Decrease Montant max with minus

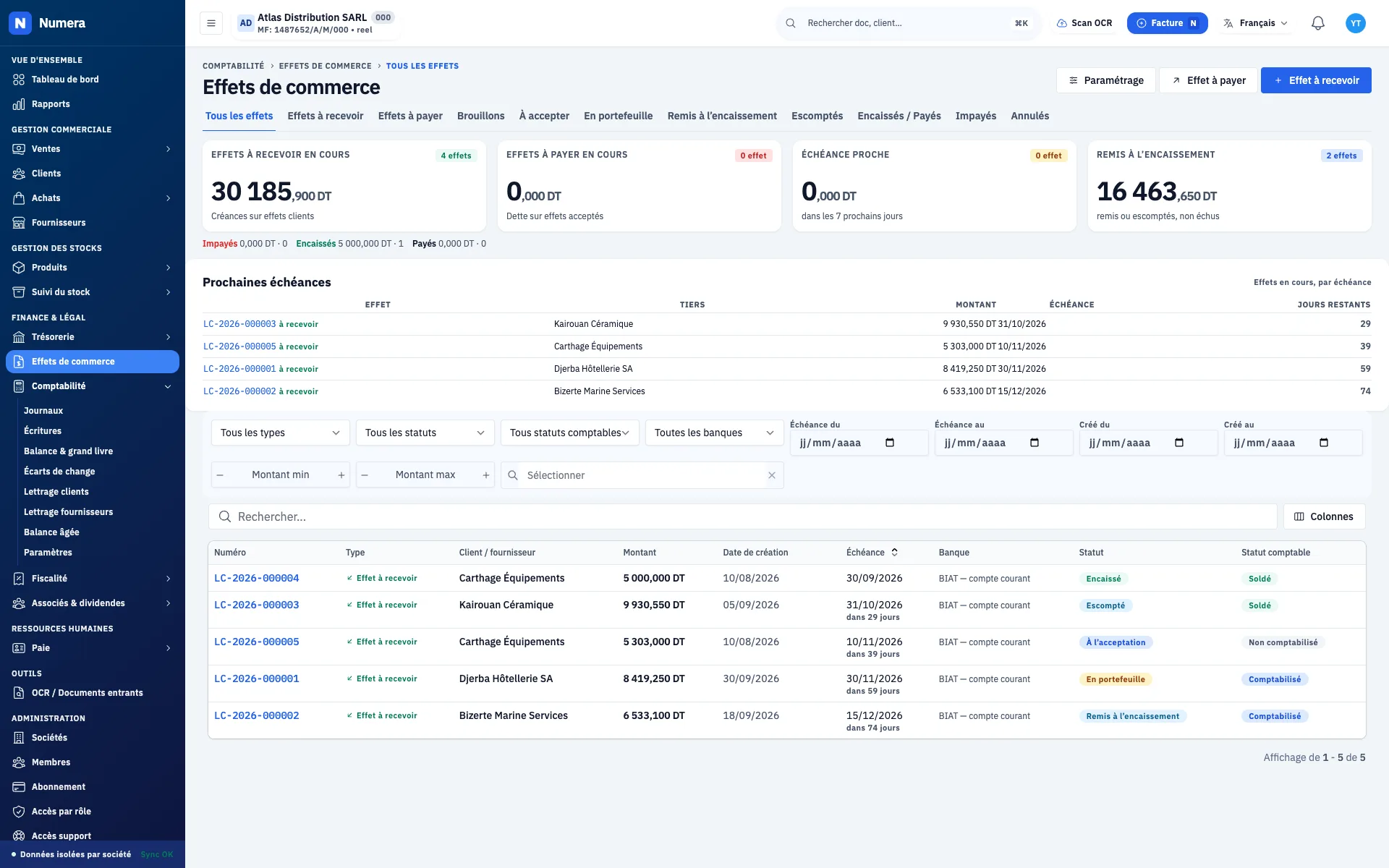coord(365,475)
